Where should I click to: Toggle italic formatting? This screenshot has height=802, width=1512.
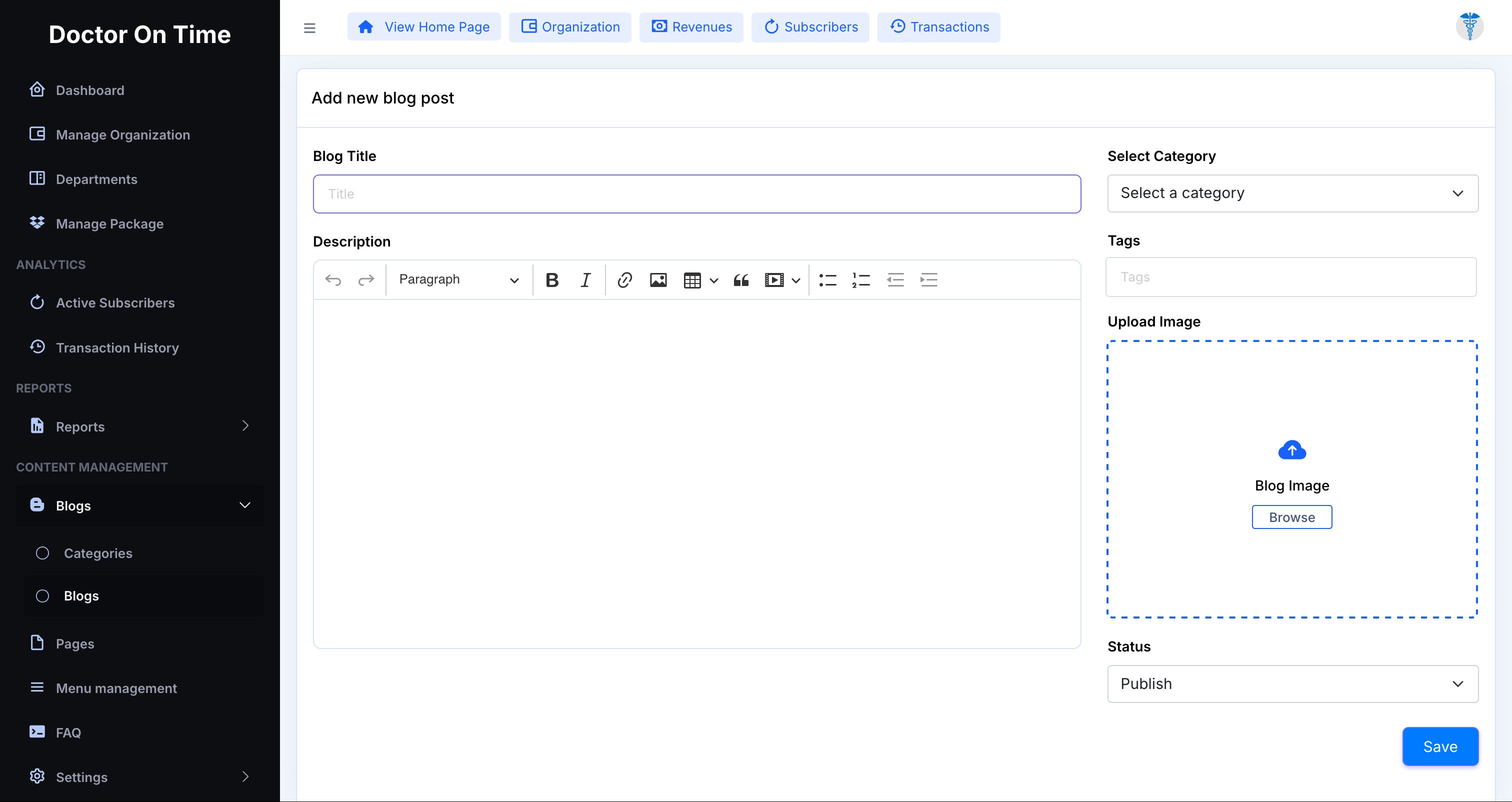(x=585, y=280)
